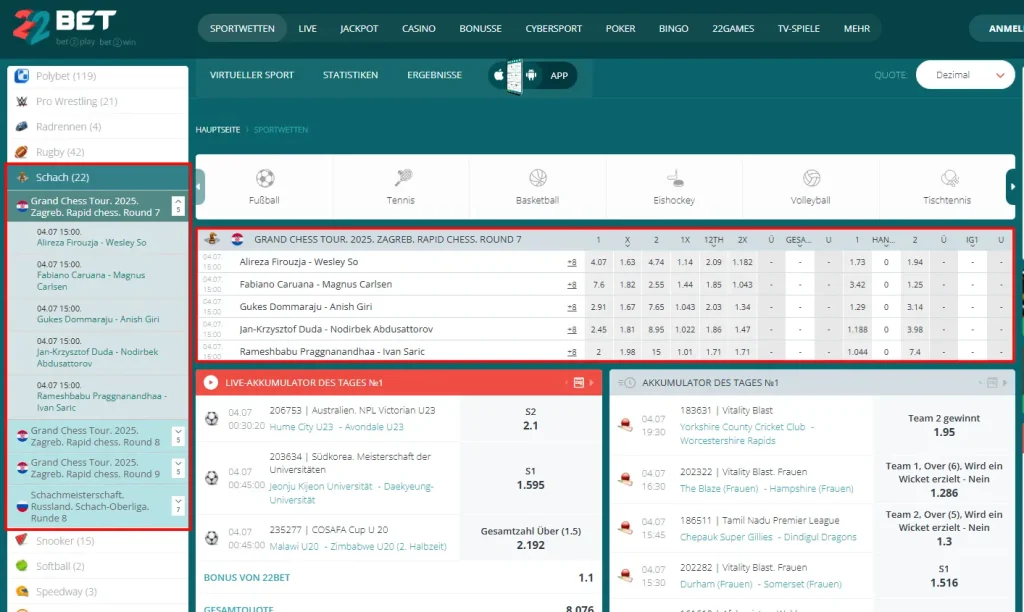Select the Radrennen cycling icon

point(22,126)
